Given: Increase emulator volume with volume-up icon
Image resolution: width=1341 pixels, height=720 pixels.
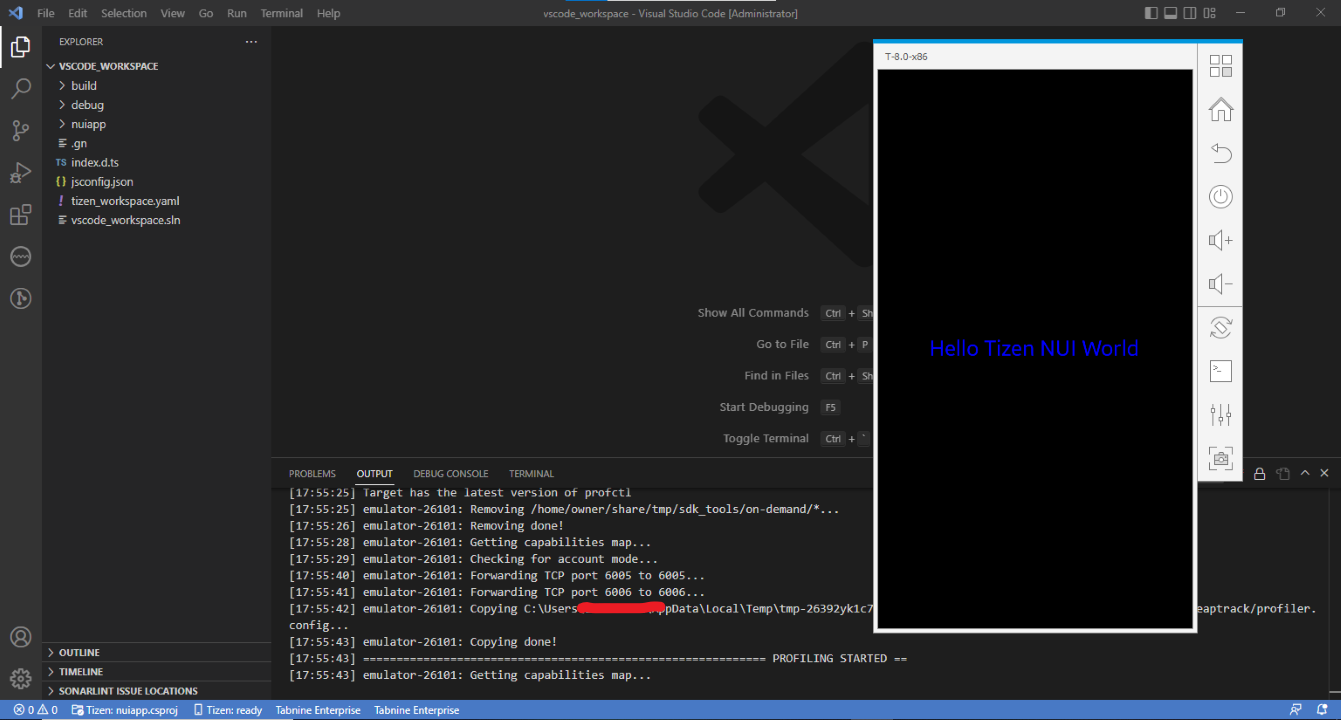Looking at the screenshot, I should (1220, 240).
